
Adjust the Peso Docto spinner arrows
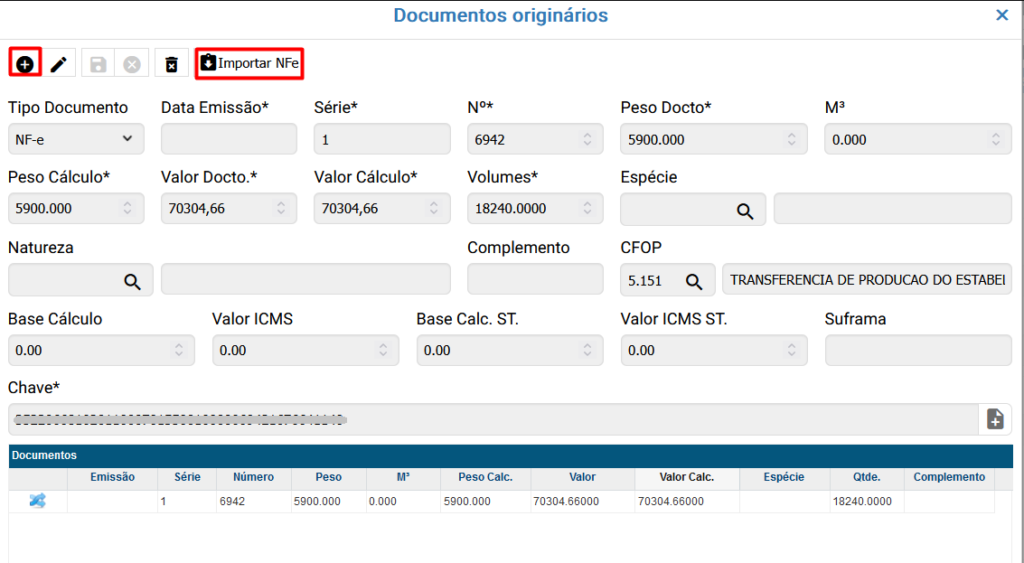pos(791,139)
